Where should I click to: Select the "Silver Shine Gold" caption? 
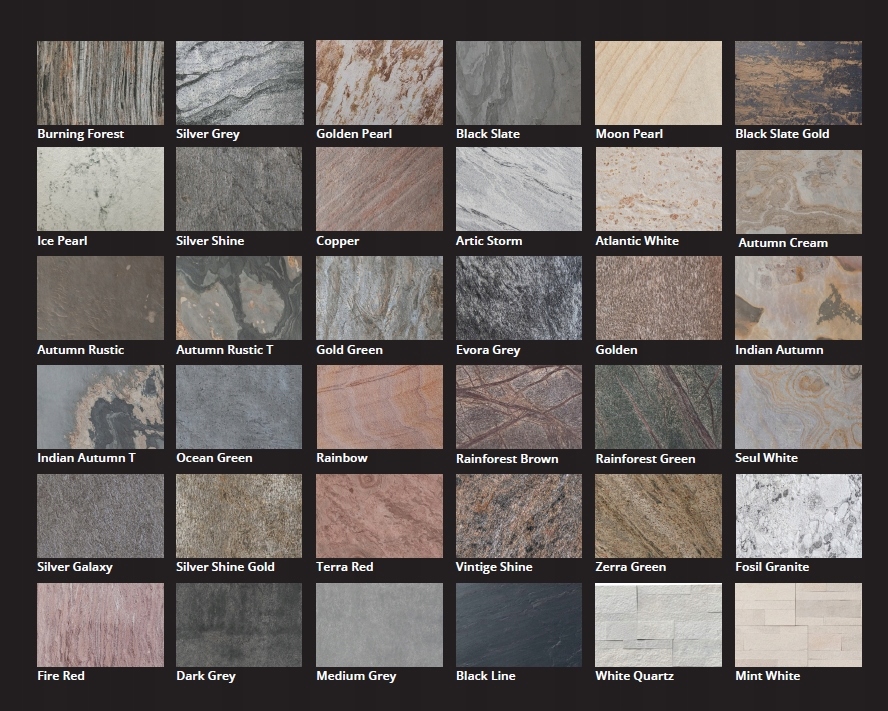(x=225, y=567)
